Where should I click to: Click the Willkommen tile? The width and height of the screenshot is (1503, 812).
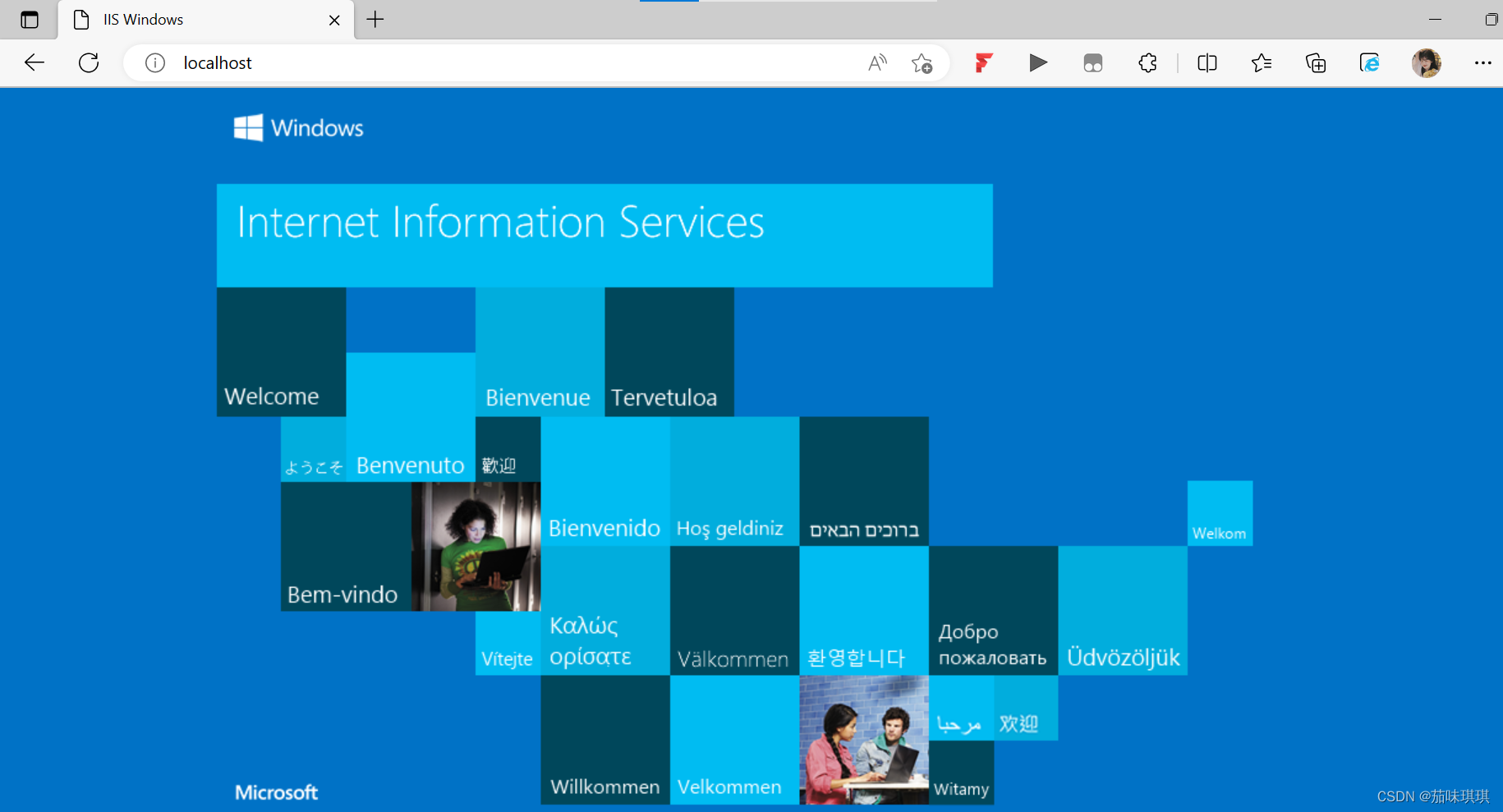point(605,740)
